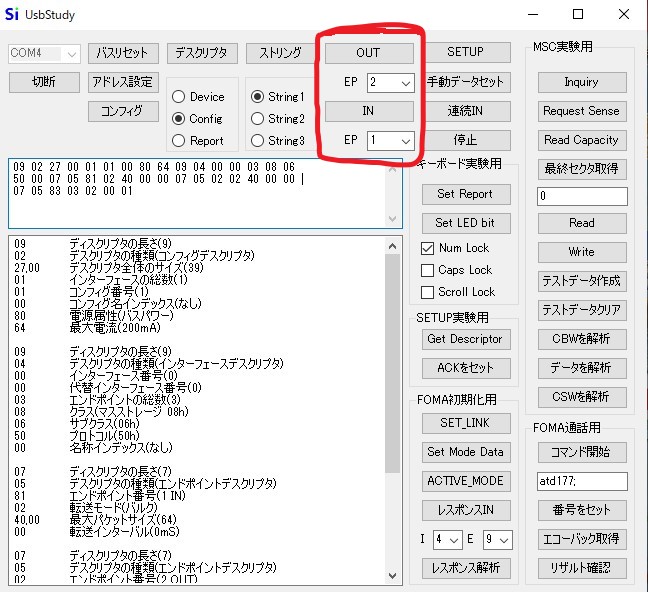
Task: Click the atd177 command text field
Action: point(581,482)
